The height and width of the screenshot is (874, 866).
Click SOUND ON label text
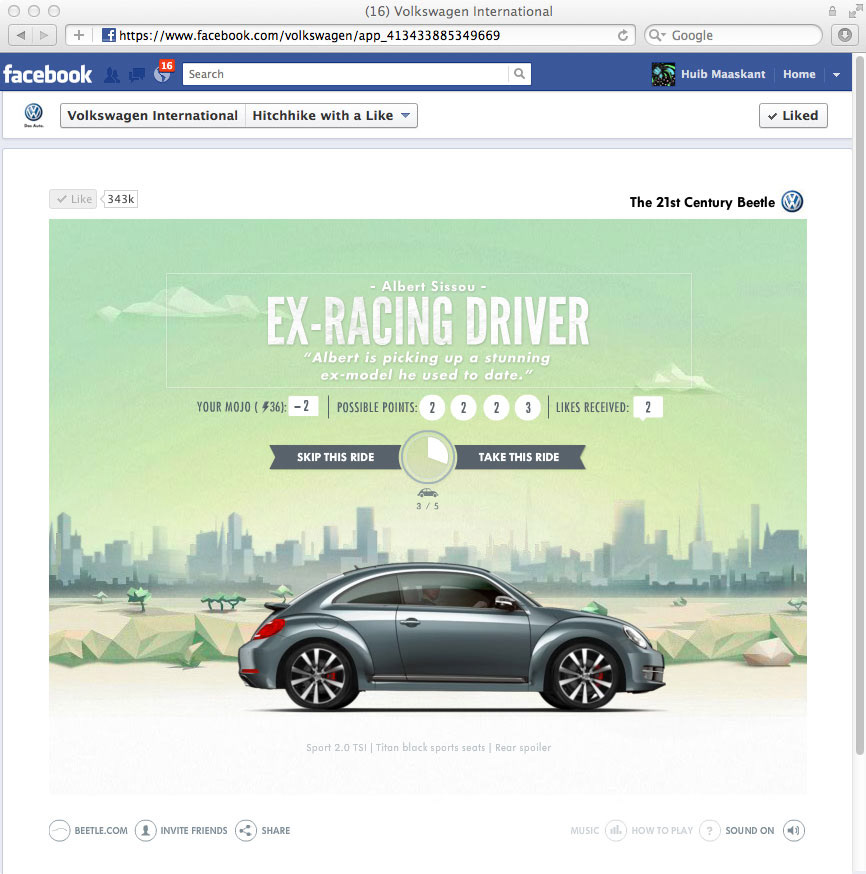(750, 831)
